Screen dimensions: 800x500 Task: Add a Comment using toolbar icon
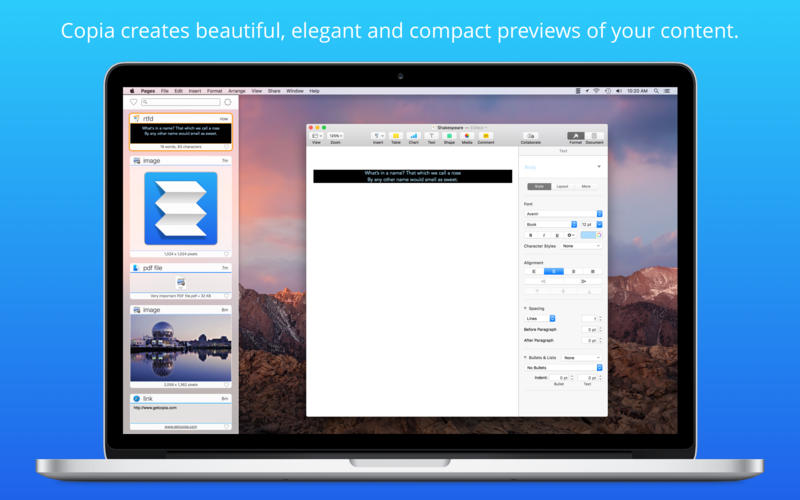(485, 136)
